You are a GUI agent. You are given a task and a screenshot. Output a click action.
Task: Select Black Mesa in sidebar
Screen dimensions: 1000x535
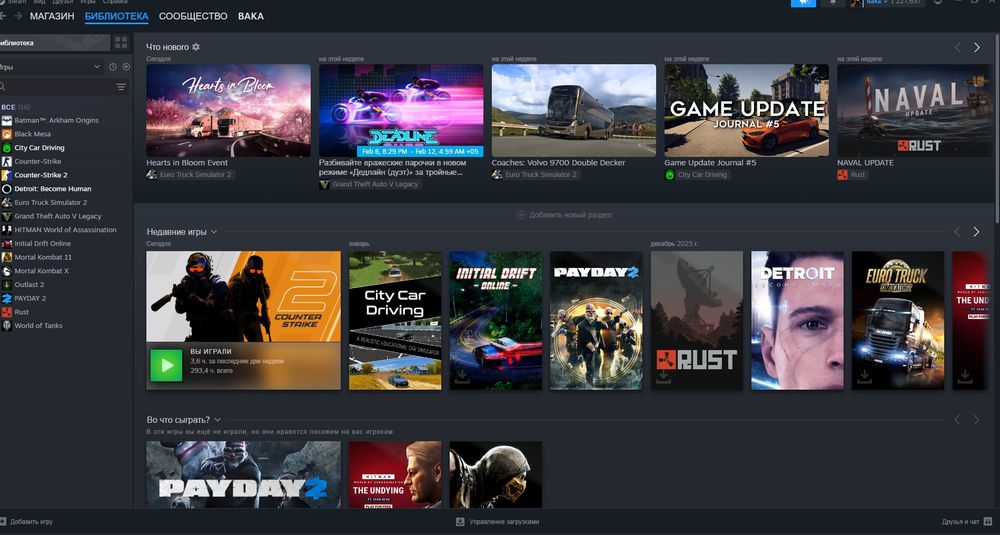click(x=33, y=134)
